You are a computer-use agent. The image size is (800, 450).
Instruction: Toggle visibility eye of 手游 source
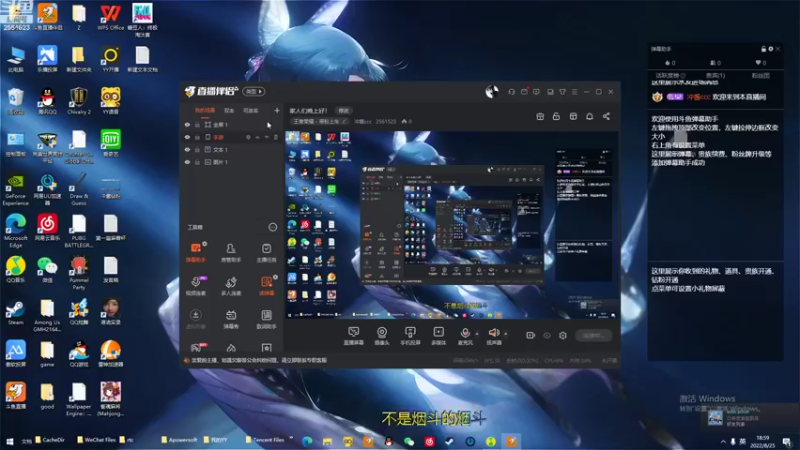click(x=187, y=137)
